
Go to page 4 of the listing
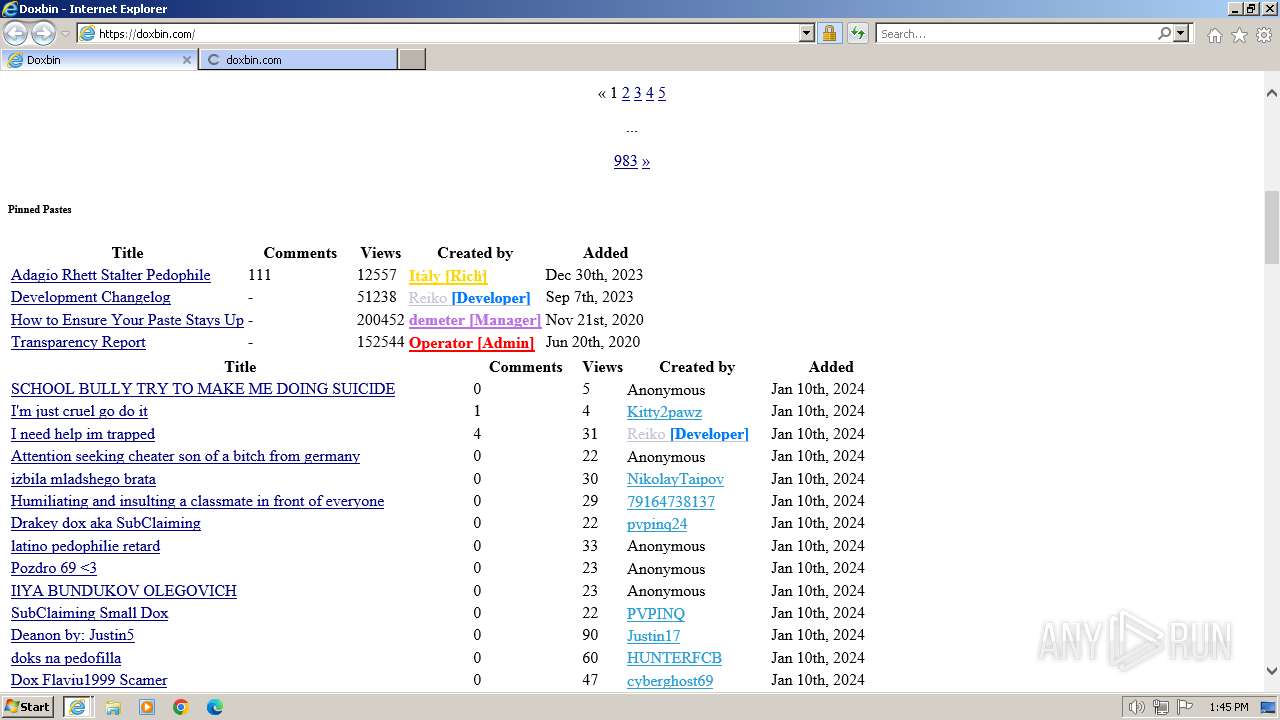tap(650, 93)
